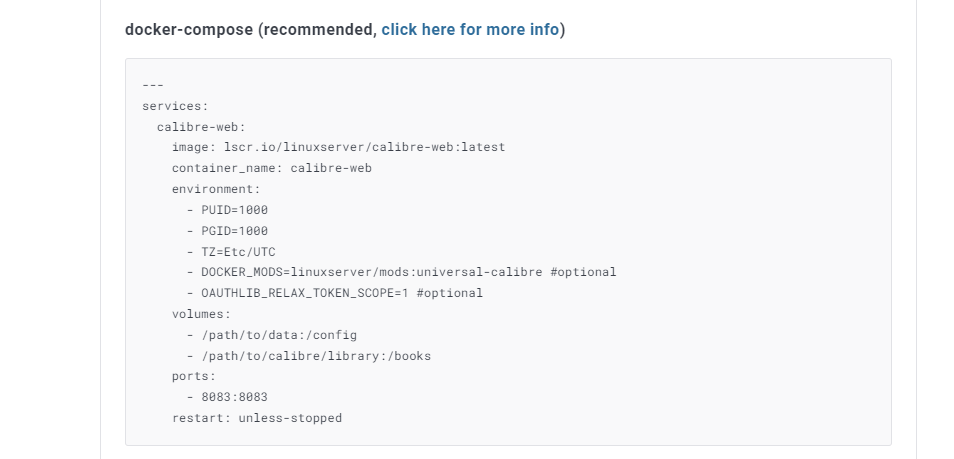Click the PUID=1000 line
The image size is (954, 459).
pos(234,210)
